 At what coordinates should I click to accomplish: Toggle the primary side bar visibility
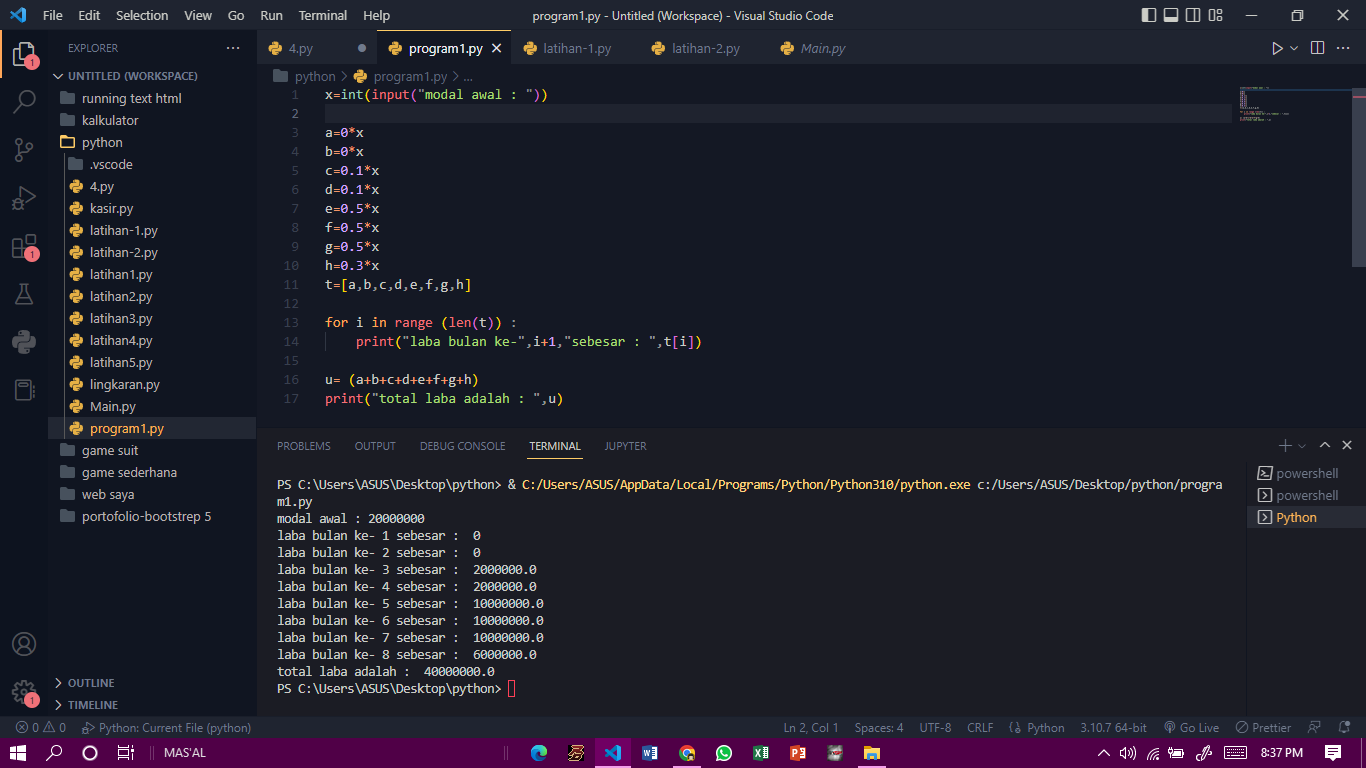(x=1148, y=16)
